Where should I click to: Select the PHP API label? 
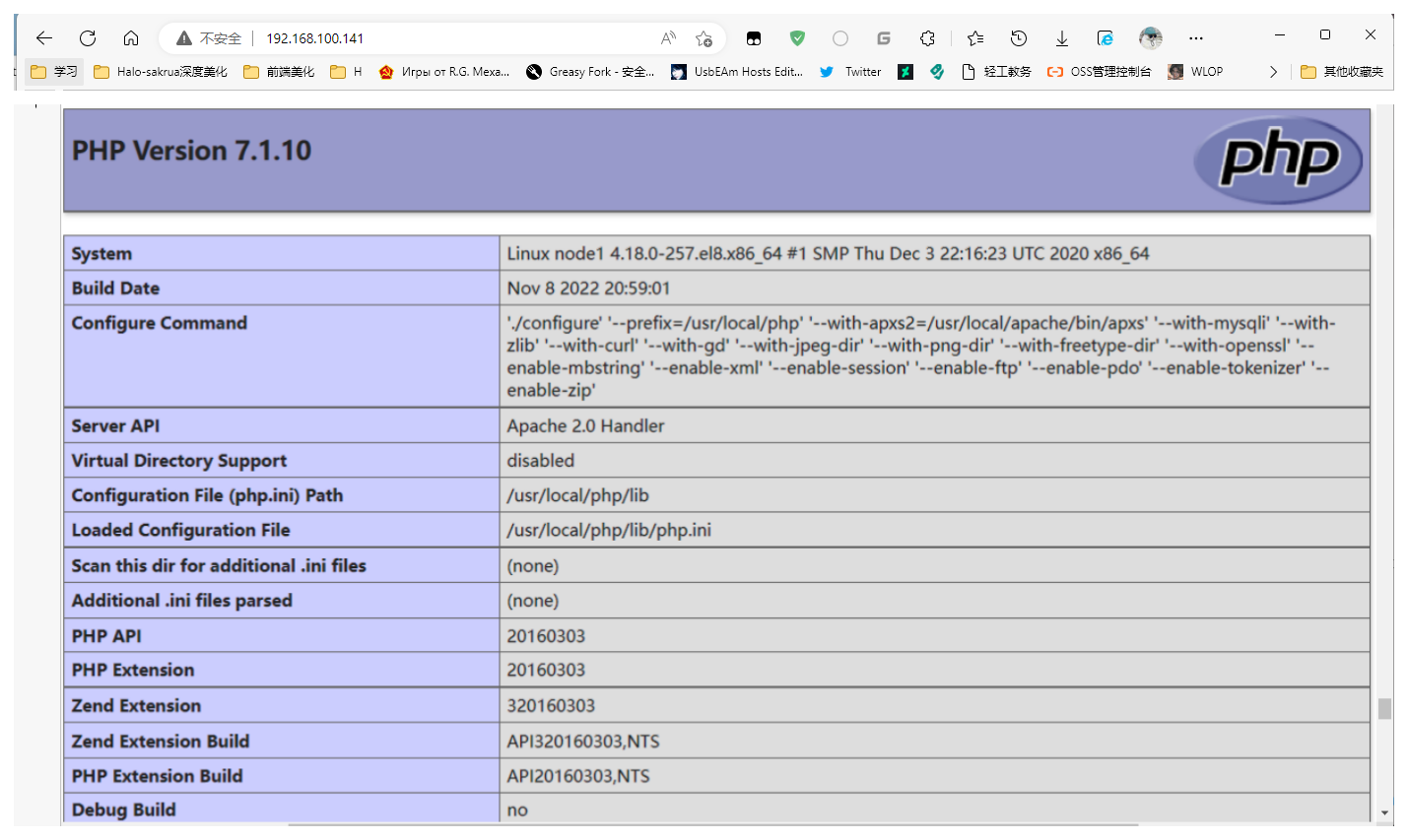[x=106, y=636]
